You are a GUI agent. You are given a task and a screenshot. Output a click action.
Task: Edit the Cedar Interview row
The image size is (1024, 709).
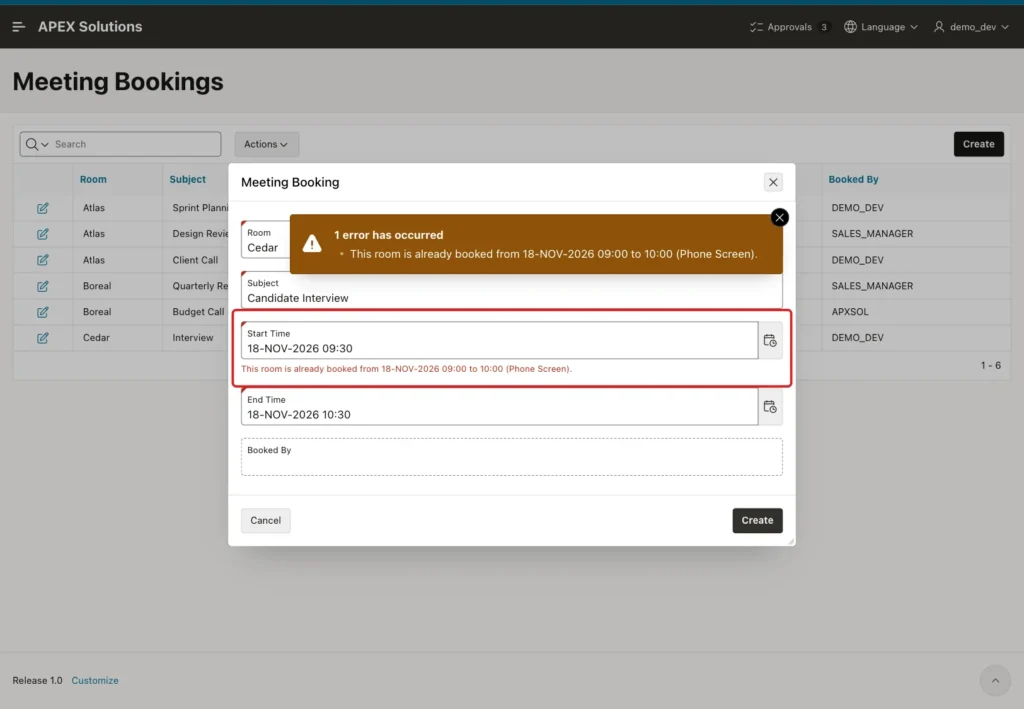(42, 338)
